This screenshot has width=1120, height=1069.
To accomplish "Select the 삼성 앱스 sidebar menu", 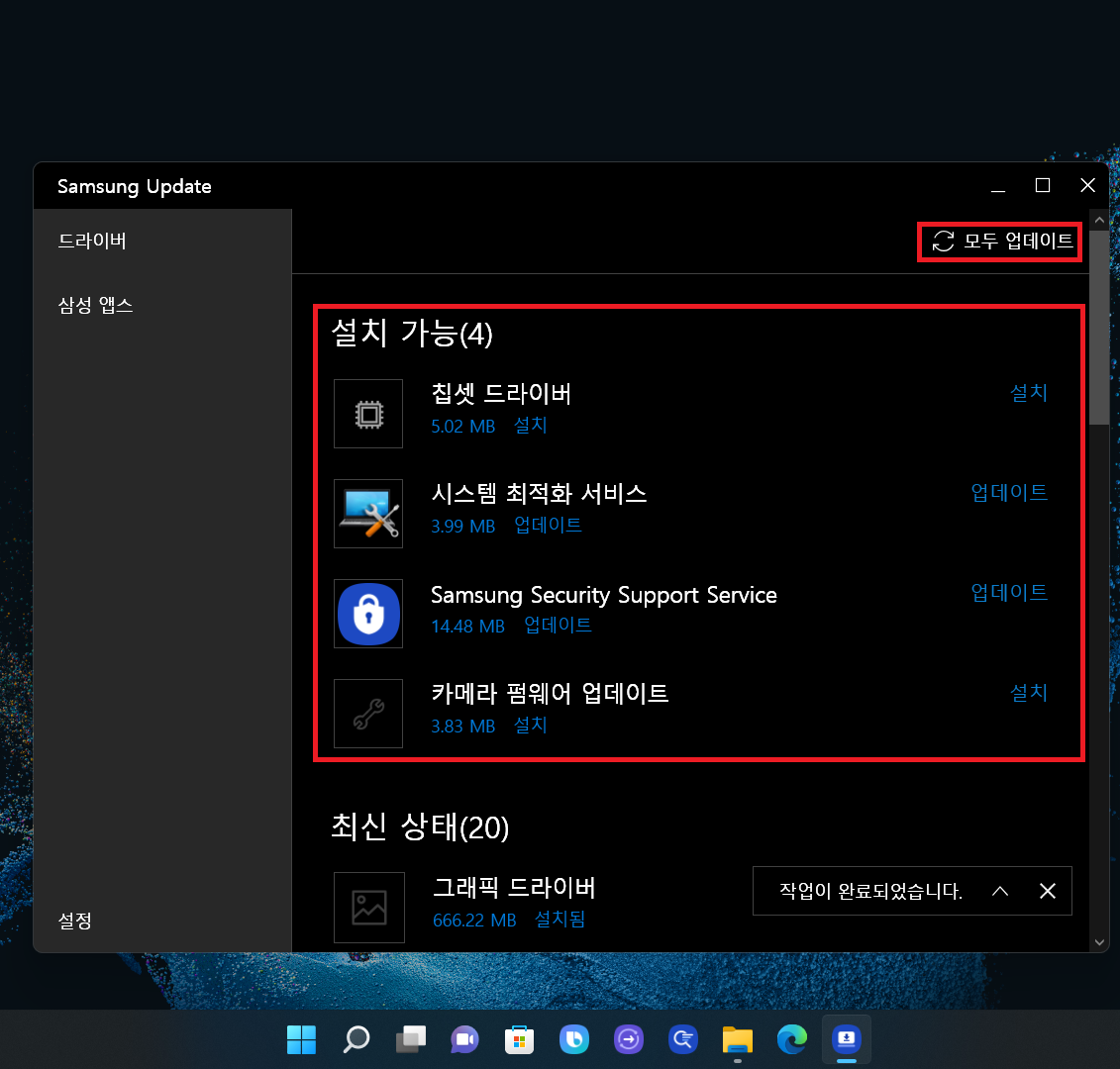I will 96,306.
